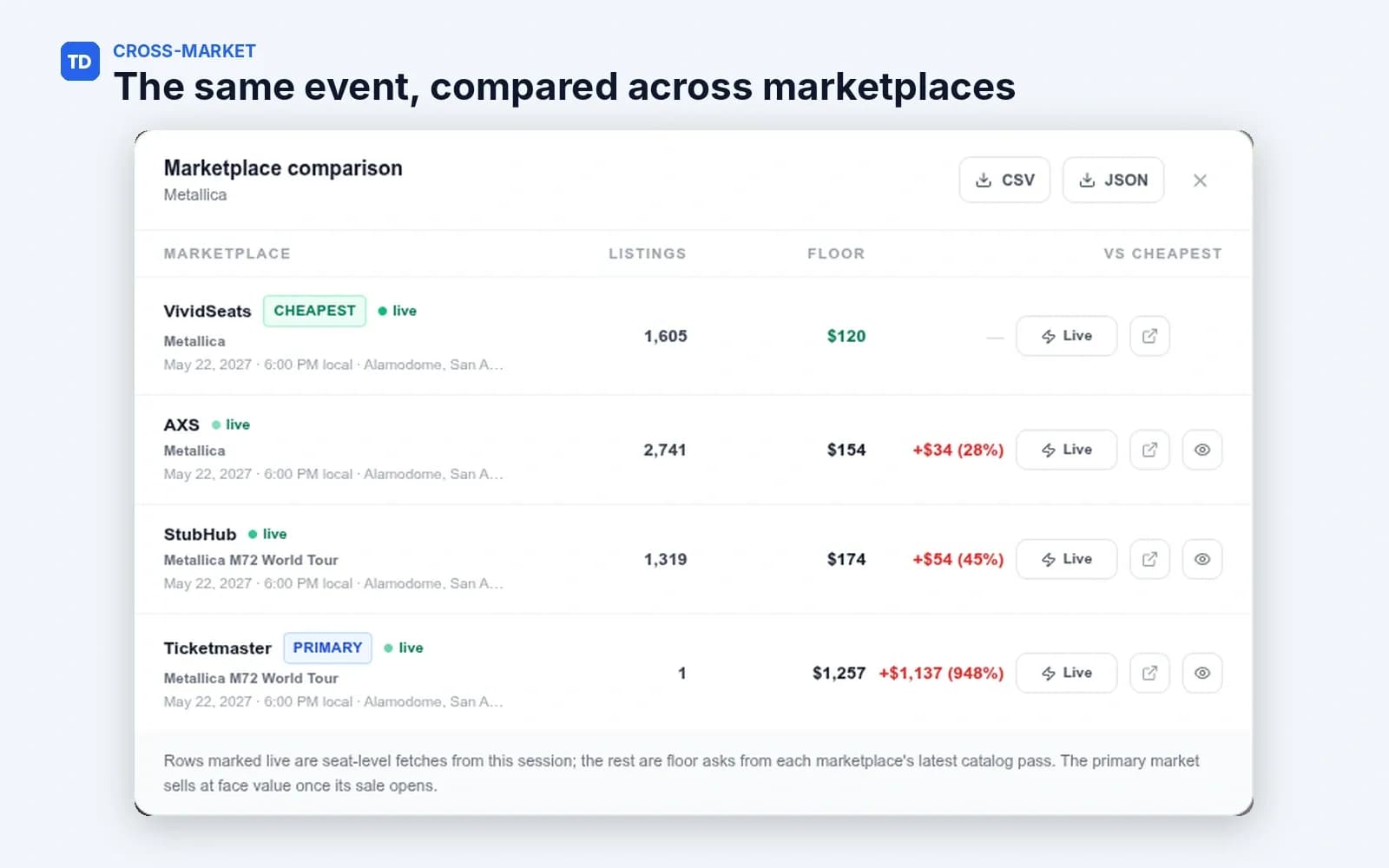
Task: Click the FLOOR column header
Action: [836, 253]
